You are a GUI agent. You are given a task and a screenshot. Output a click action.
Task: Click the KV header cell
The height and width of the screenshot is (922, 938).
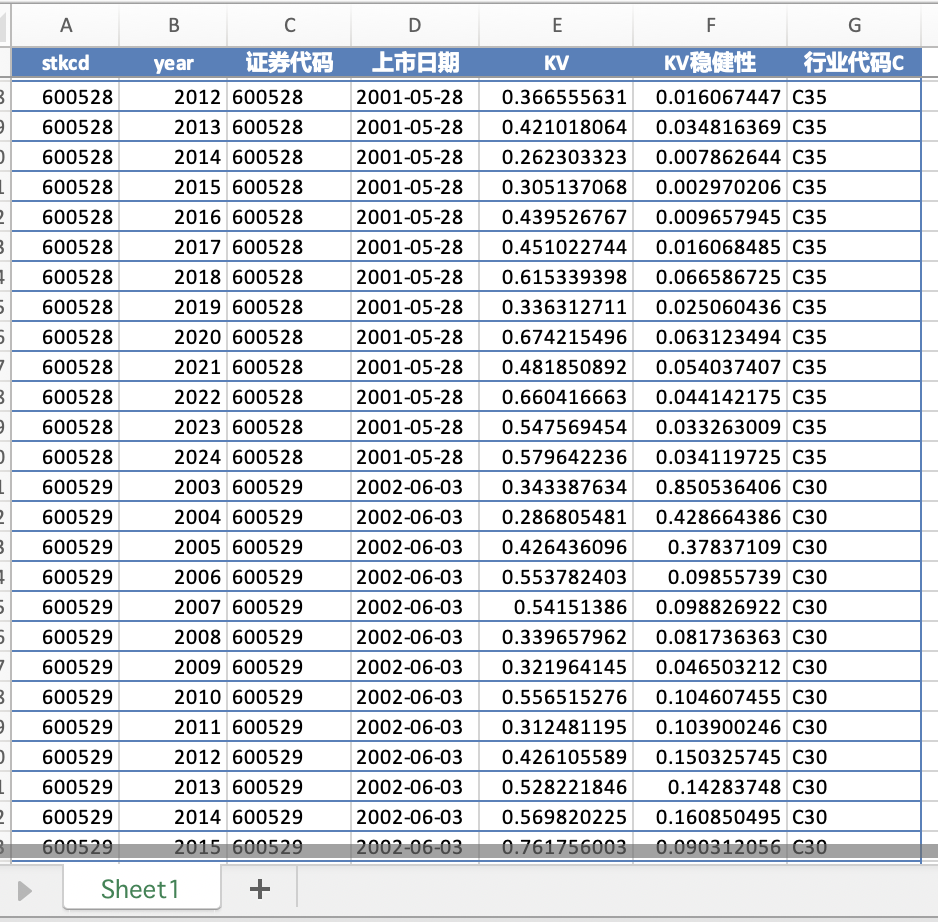[x=556, y=63]
